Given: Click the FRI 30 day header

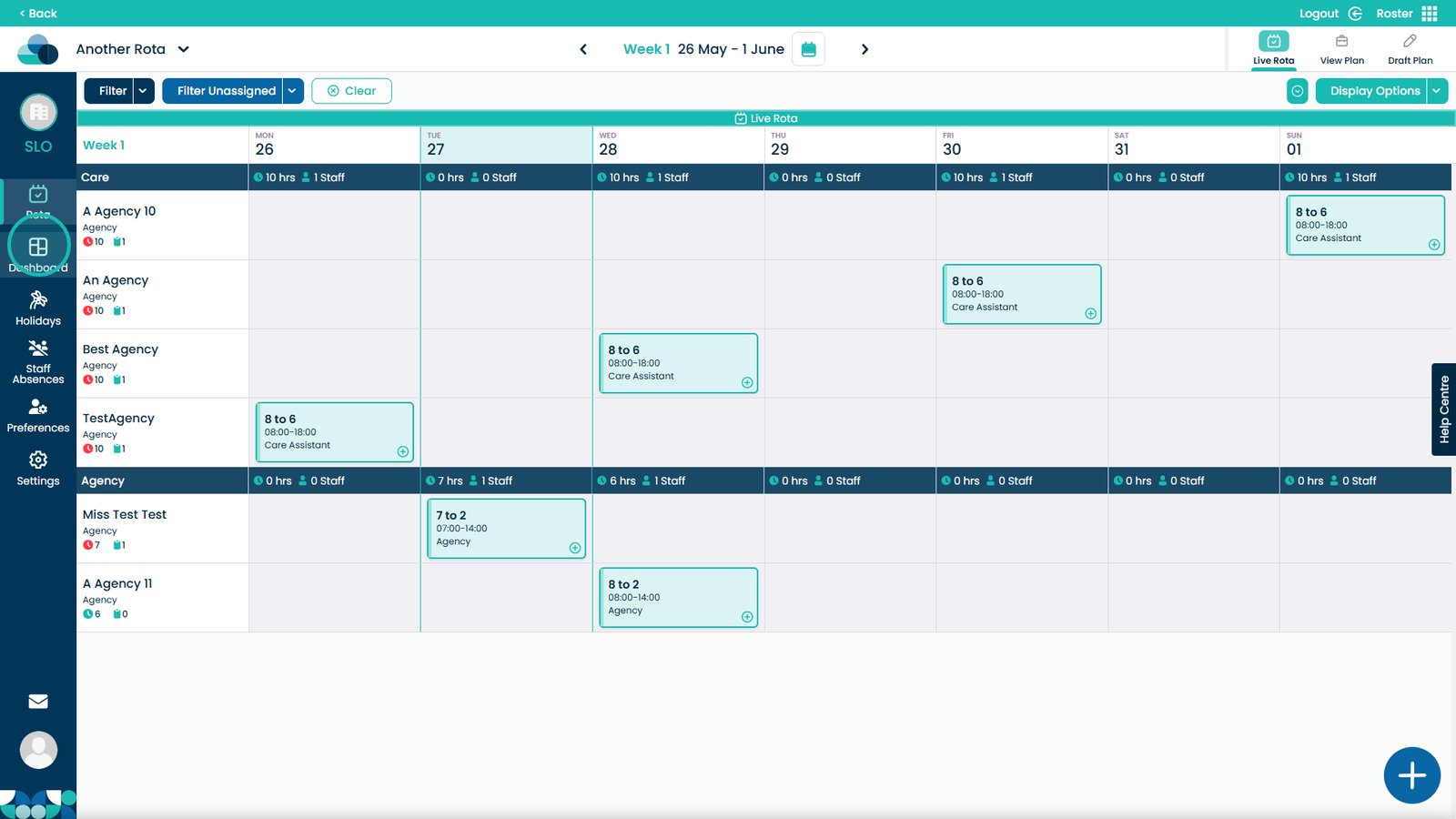Looking at the screenshot, I should tap(1022, 145).
